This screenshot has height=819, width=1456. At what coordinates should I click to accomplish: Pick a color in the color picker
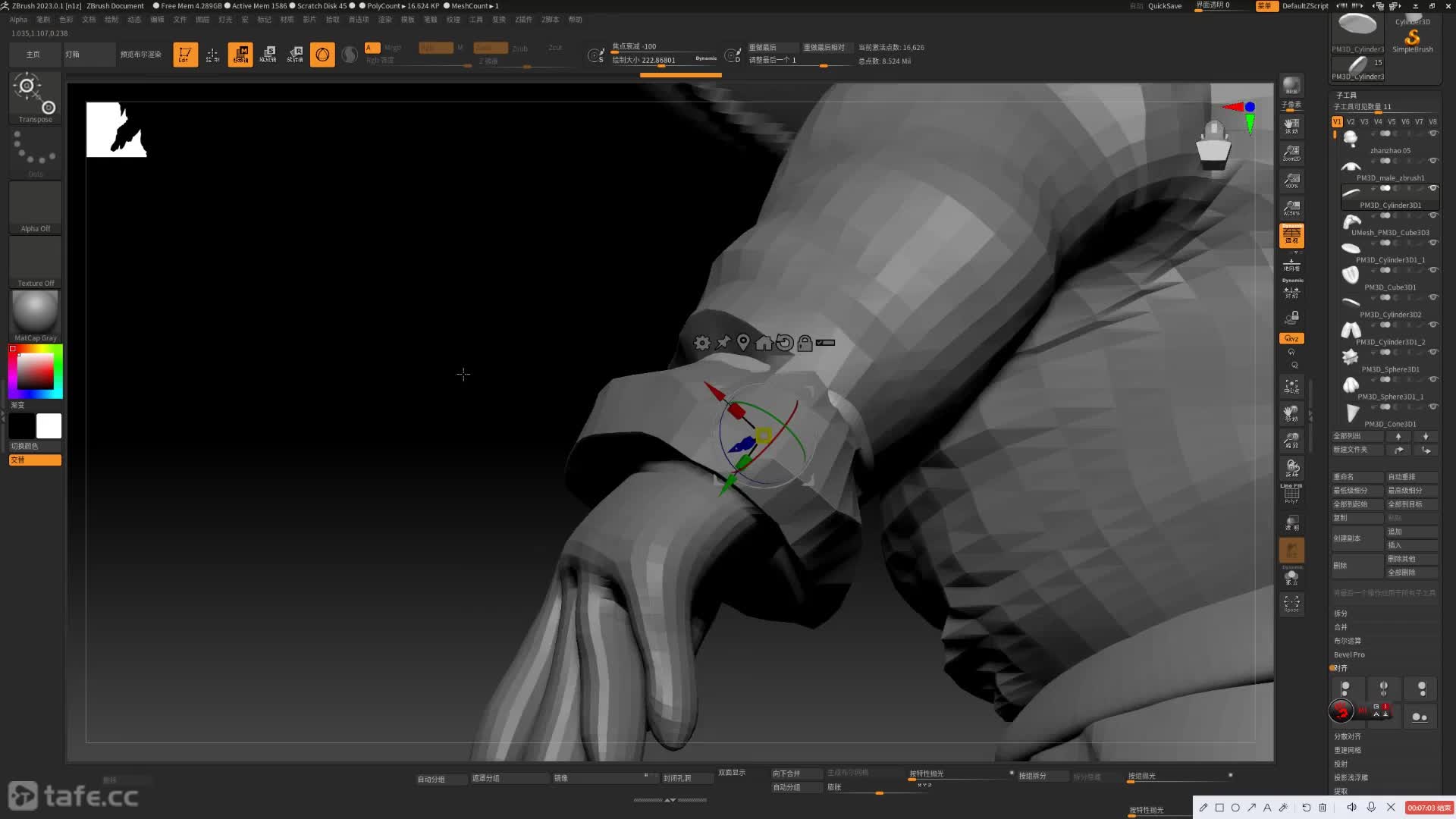coord(36,372)
